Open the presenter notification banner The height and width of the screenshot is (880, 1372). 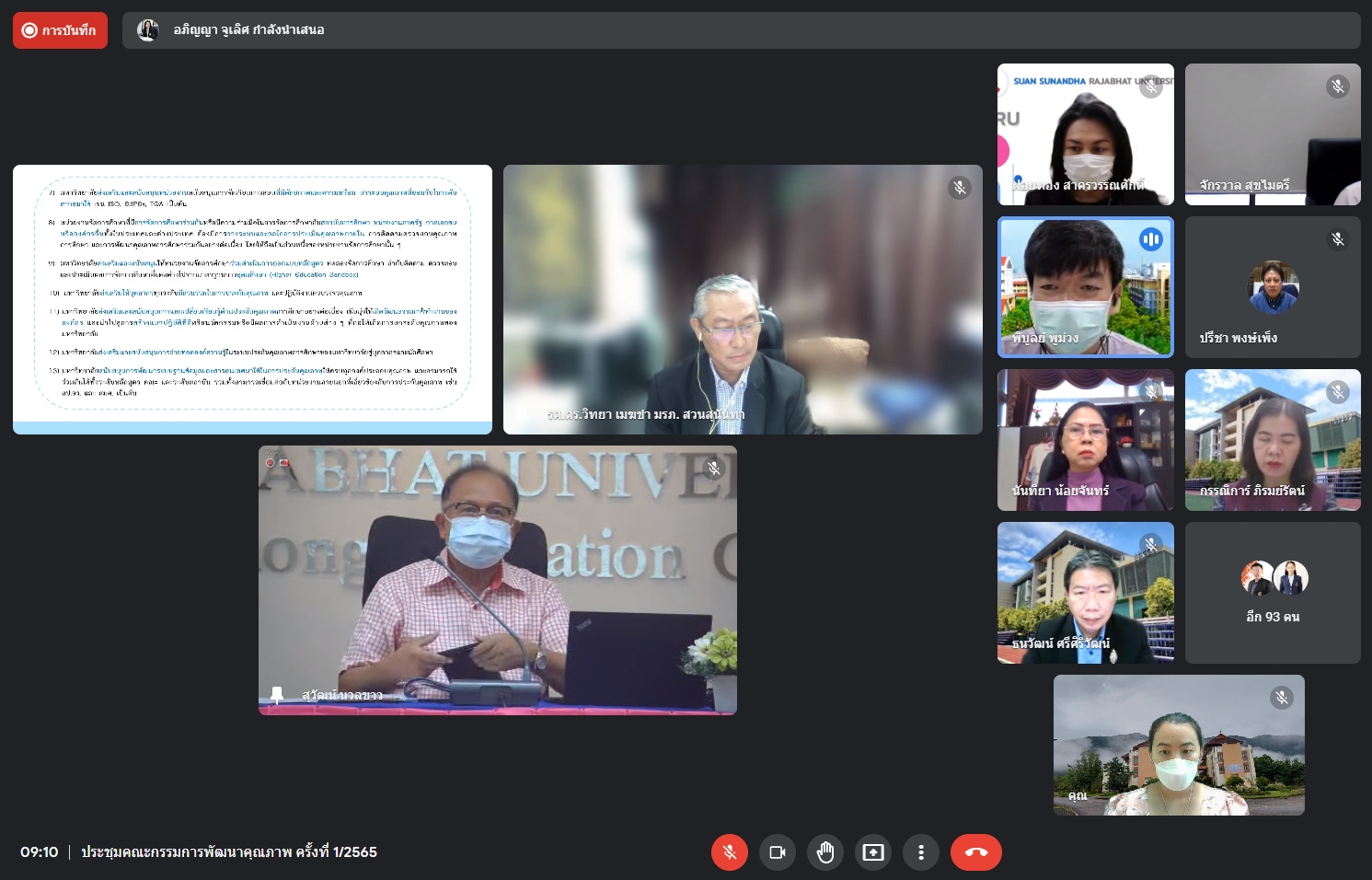(741, 30)
